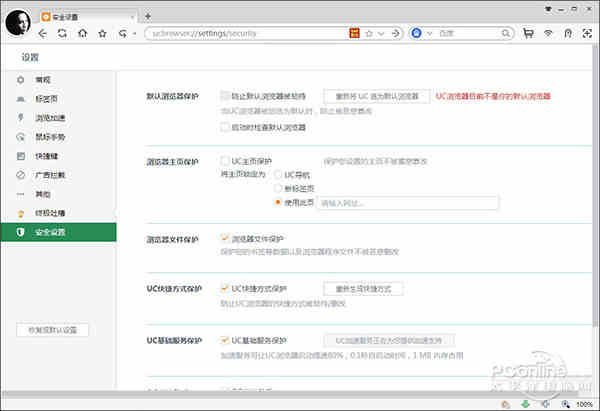Open the General (常规) settings section
Image resolution: width=600 pixels, height=411 pixels.
(58, 80)
